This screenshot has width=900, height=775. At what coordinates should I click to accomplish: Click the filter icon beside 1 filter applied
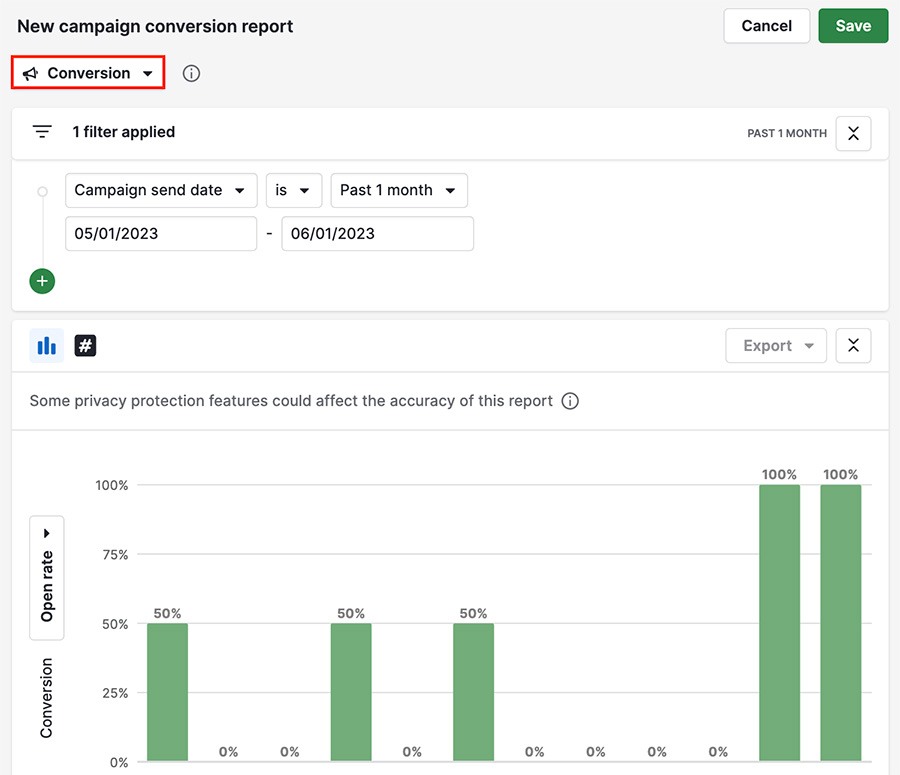coord(41,131)
